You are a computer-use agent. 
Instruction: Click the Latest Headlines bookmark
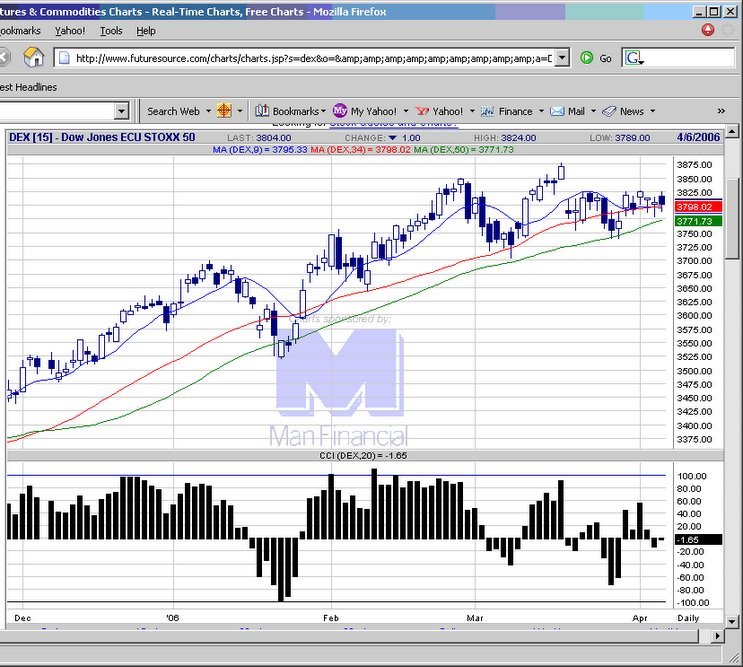point(28,87)
